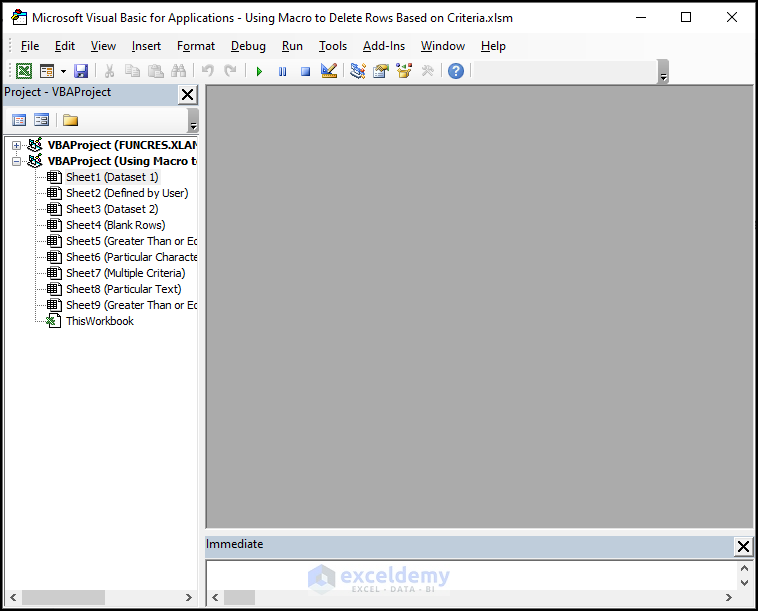Image resolution: width=758 pixels, height=611 pixels.
Task: Click Immediate window scroll down arrow
Action: [744, 582]
